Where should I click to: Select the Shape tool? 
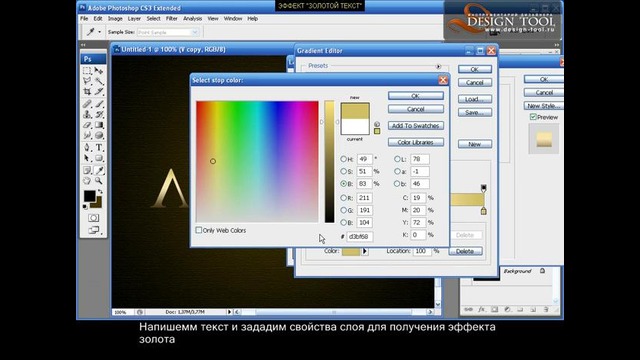tap(99, 158)
